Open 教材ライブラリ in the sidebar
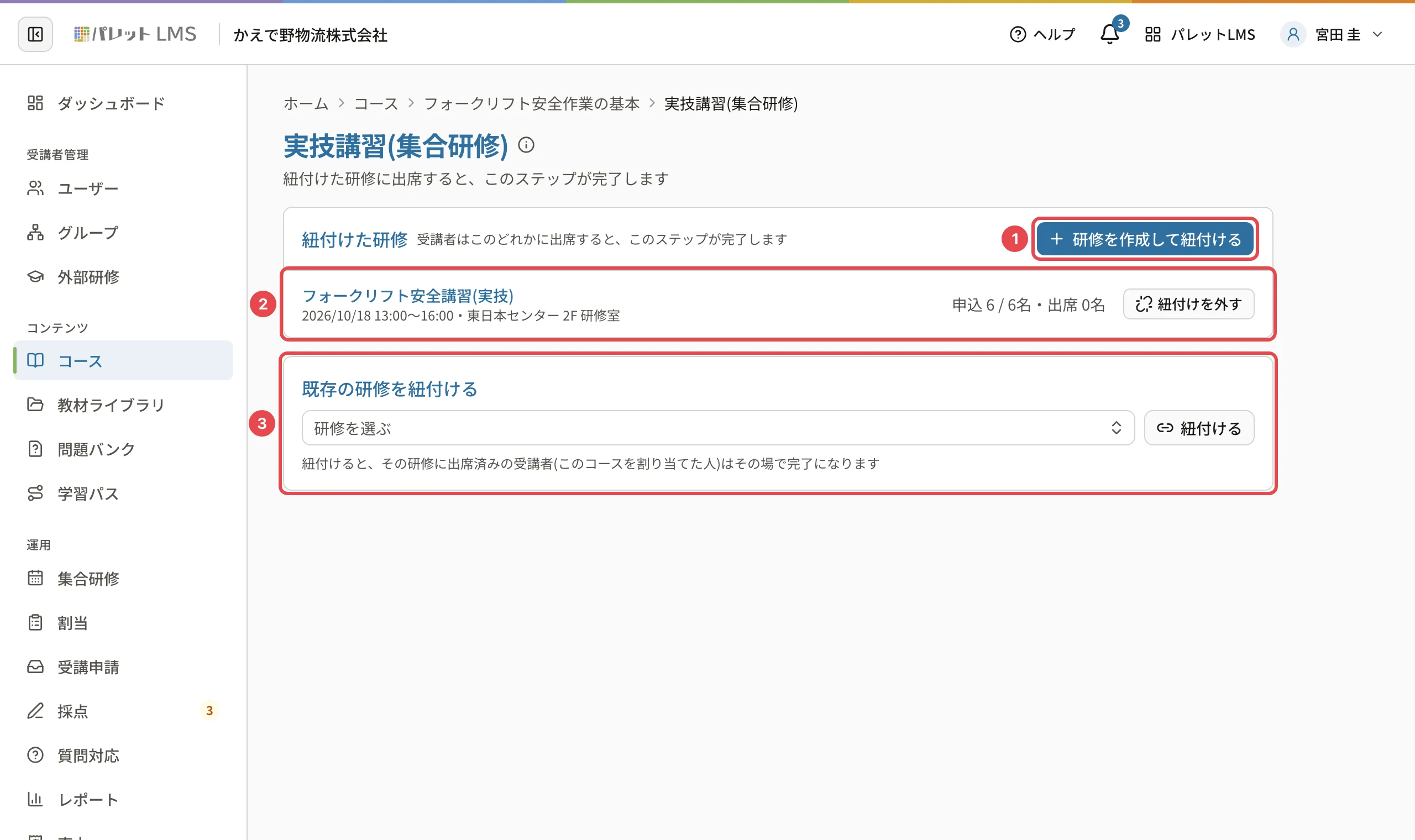The image size is (1415, 840). 123,405
